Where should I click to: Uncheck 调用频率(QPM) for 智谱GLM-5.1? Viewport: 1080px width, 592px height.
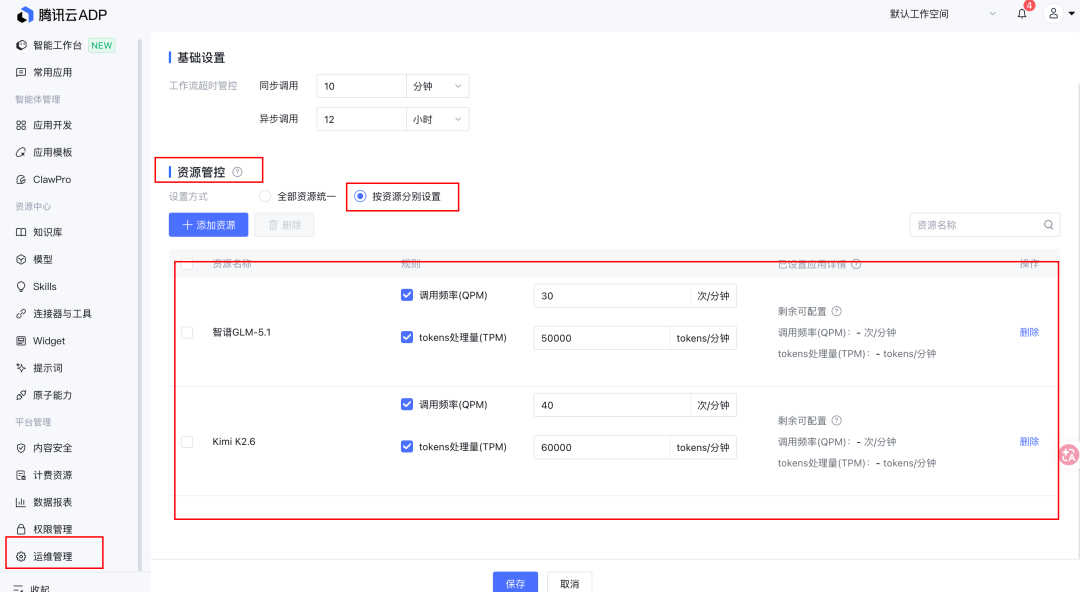click(x=407, y=295)
